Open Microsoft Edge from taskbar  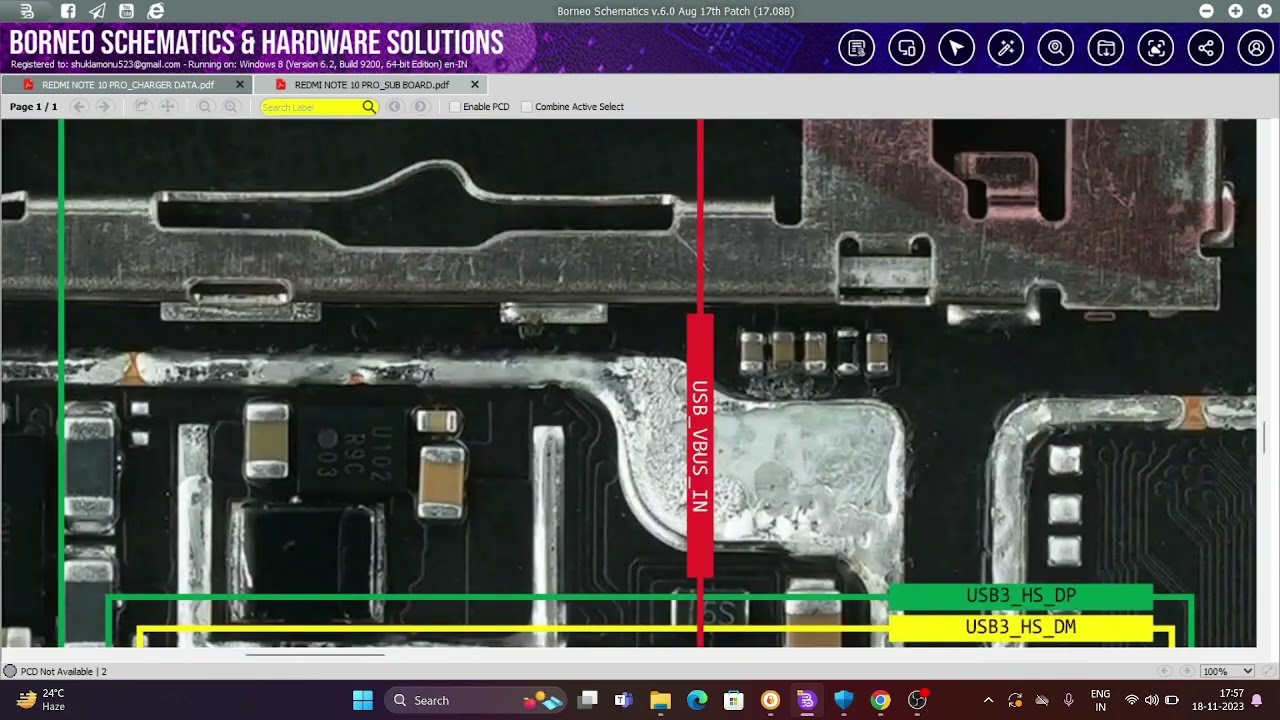697,700
